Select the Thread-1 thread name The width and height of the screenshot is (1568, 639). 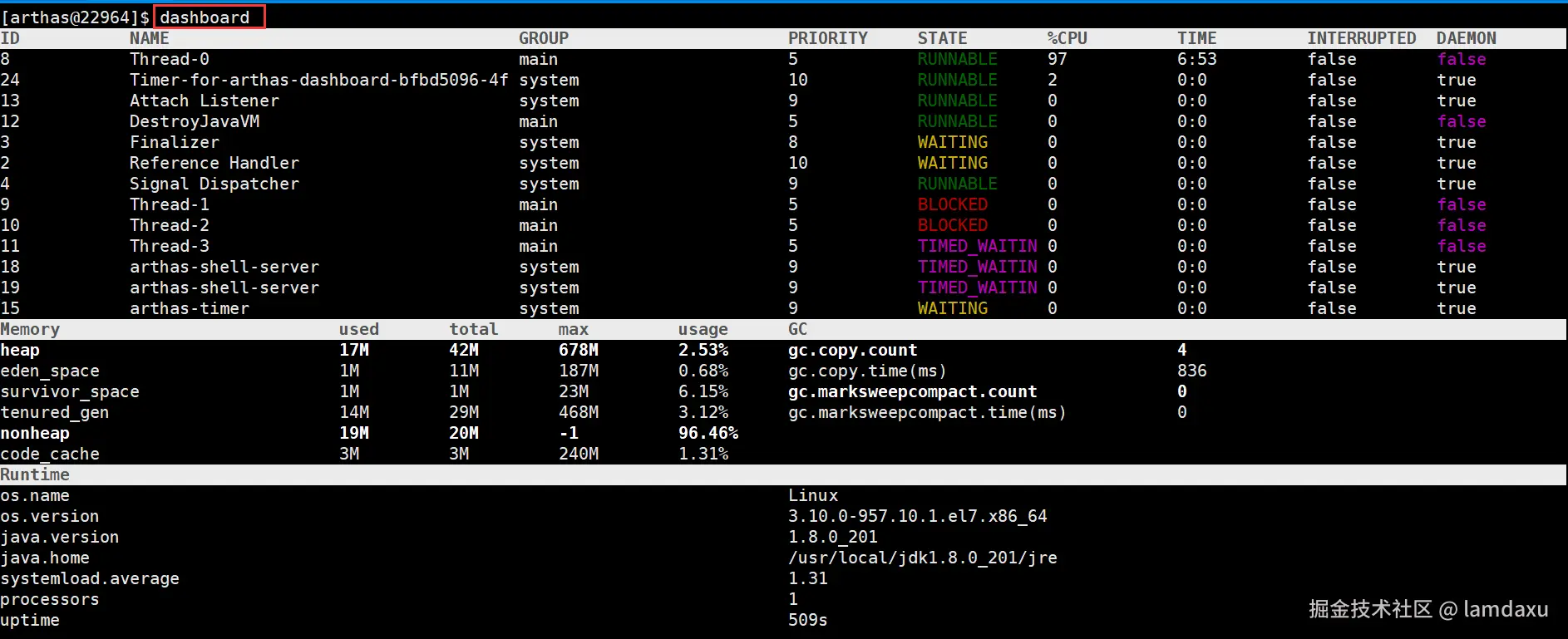pos(170,204)
